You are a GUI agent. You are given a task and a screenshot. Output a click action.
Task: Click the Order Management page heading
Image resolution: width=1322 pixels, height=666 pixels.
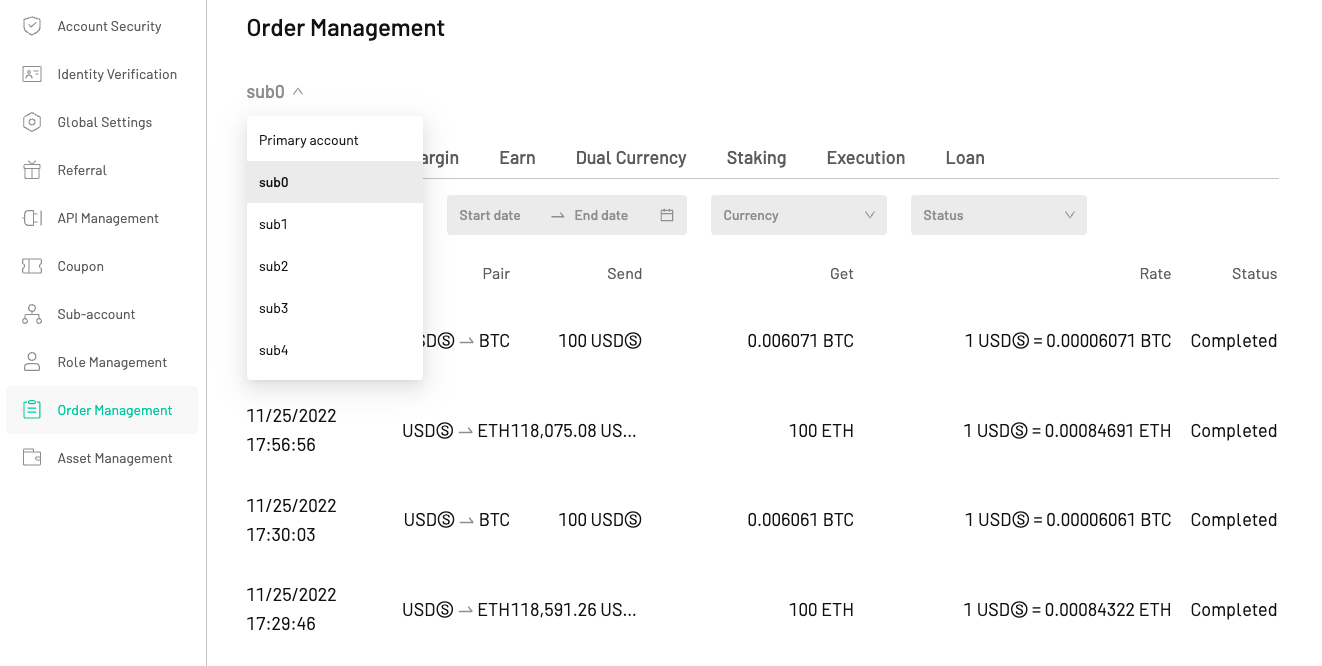(x=346, y=28)
